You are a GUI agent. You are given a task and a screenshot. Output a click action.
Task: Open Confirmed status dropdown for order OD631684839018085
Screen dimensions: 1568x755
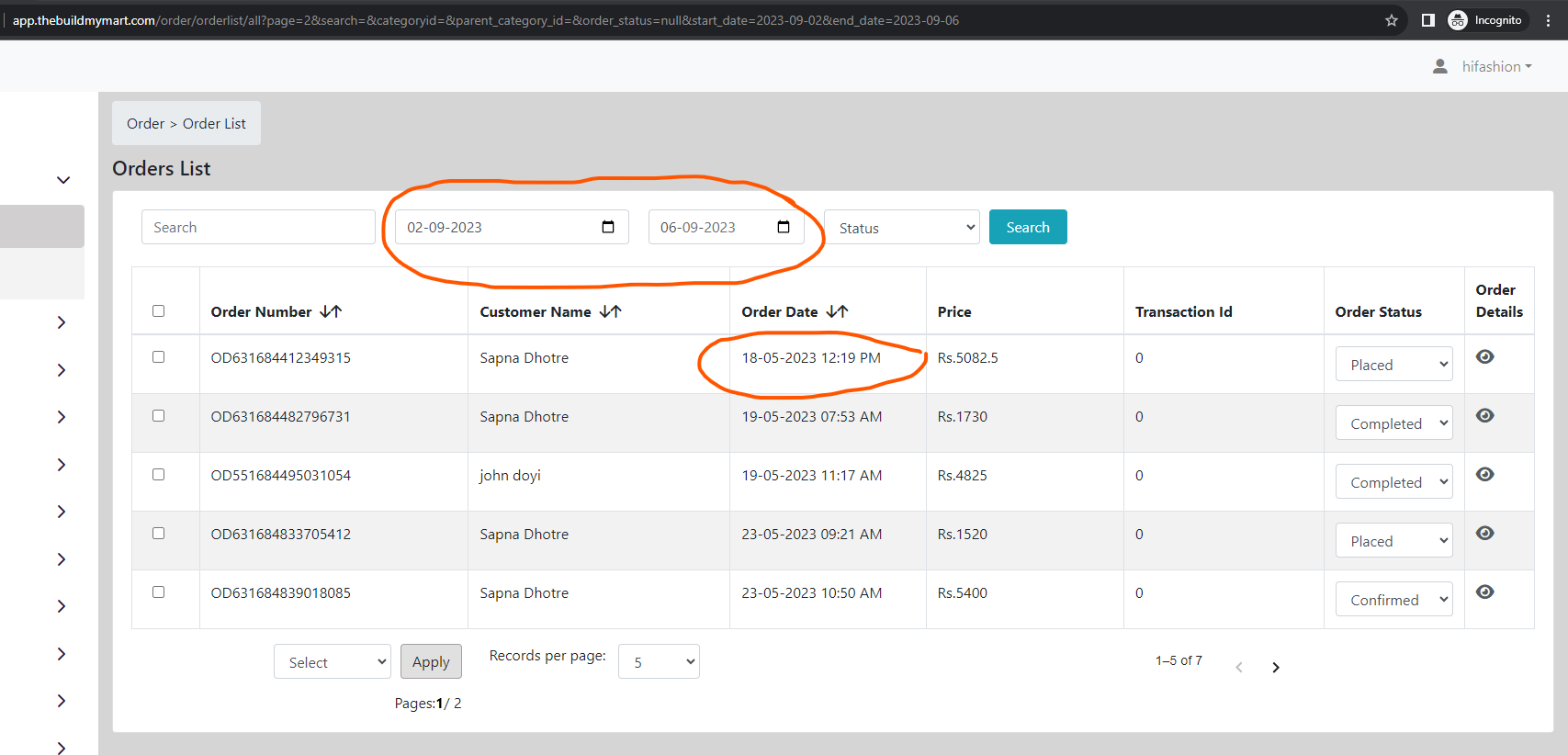(1394, 600)
